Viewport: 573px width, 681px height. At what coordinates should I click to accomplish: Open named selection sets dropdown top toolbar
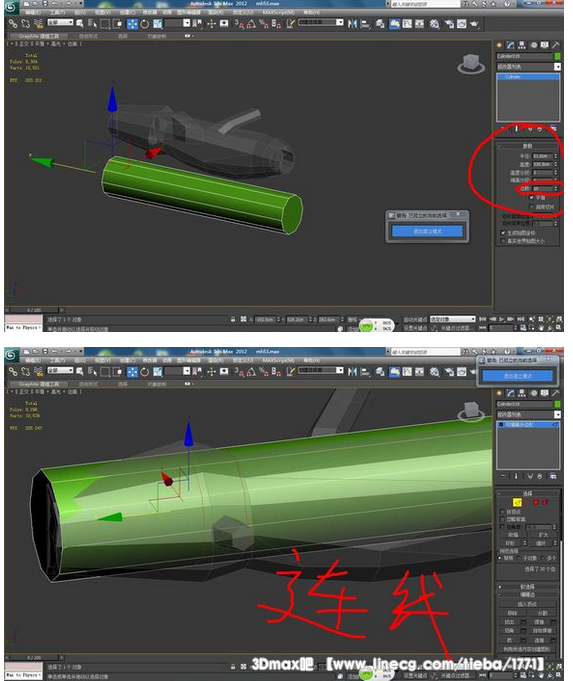(x=321, y=22)
